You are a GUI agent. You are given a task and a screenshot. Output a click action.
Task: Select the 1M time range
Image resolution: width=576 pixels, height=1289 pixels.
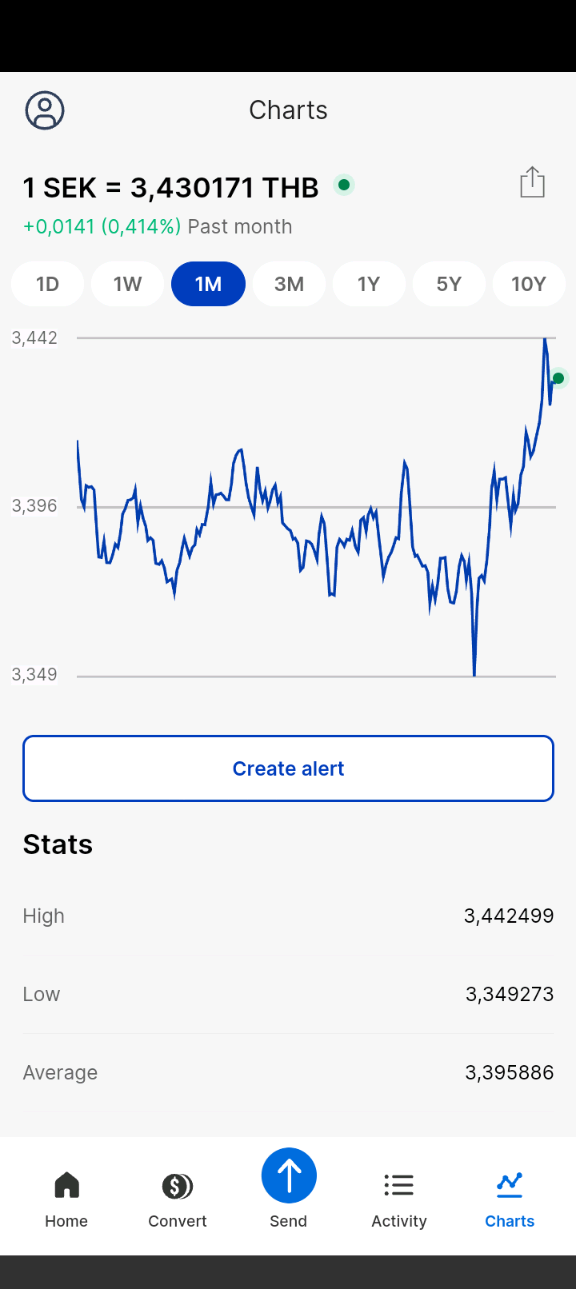tap(208, 284)
